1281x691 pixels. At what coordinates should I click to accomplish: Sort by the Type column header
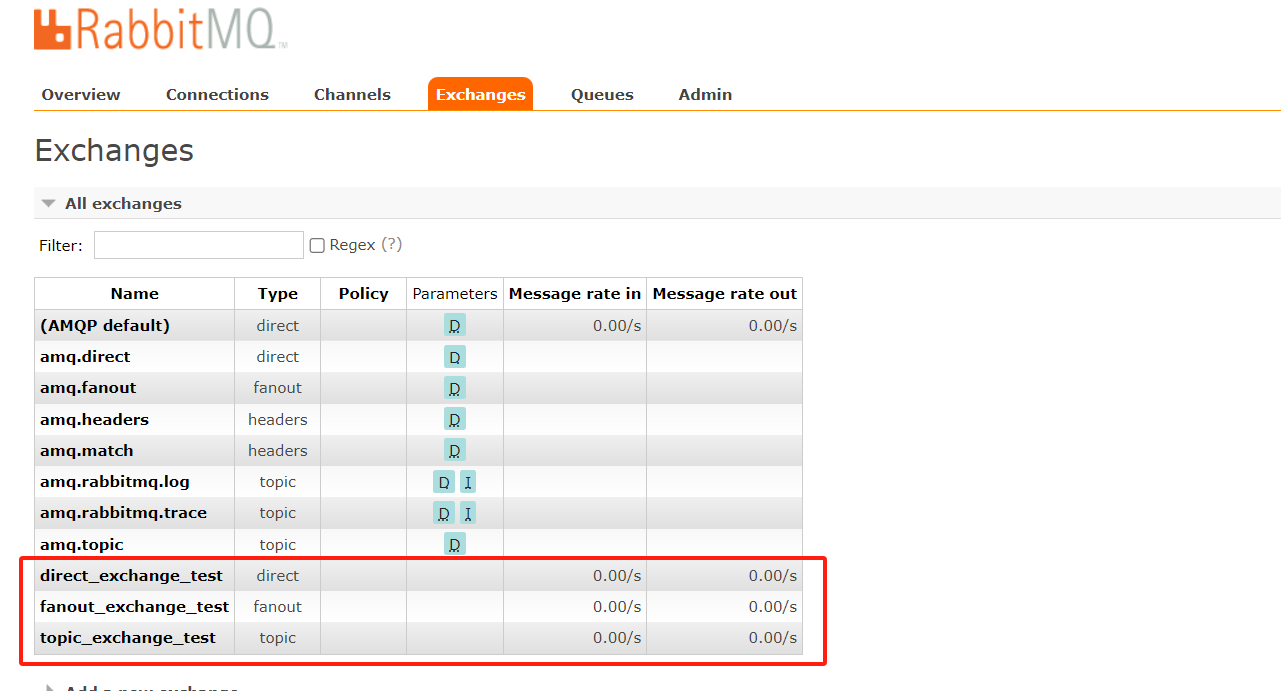coord(277,293)
